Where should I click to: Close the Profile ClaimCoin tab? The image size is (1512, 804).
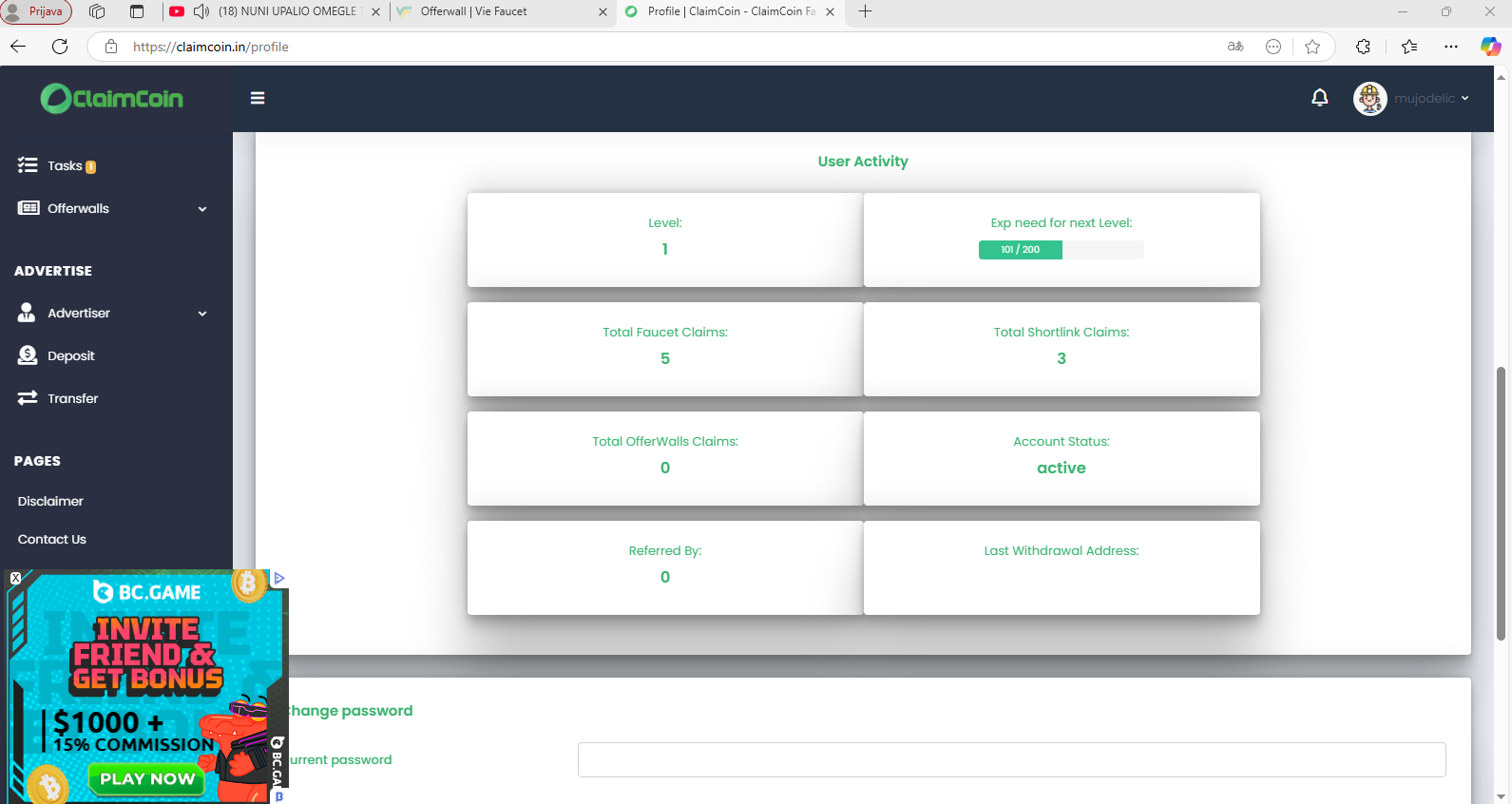tap(831, 12)
